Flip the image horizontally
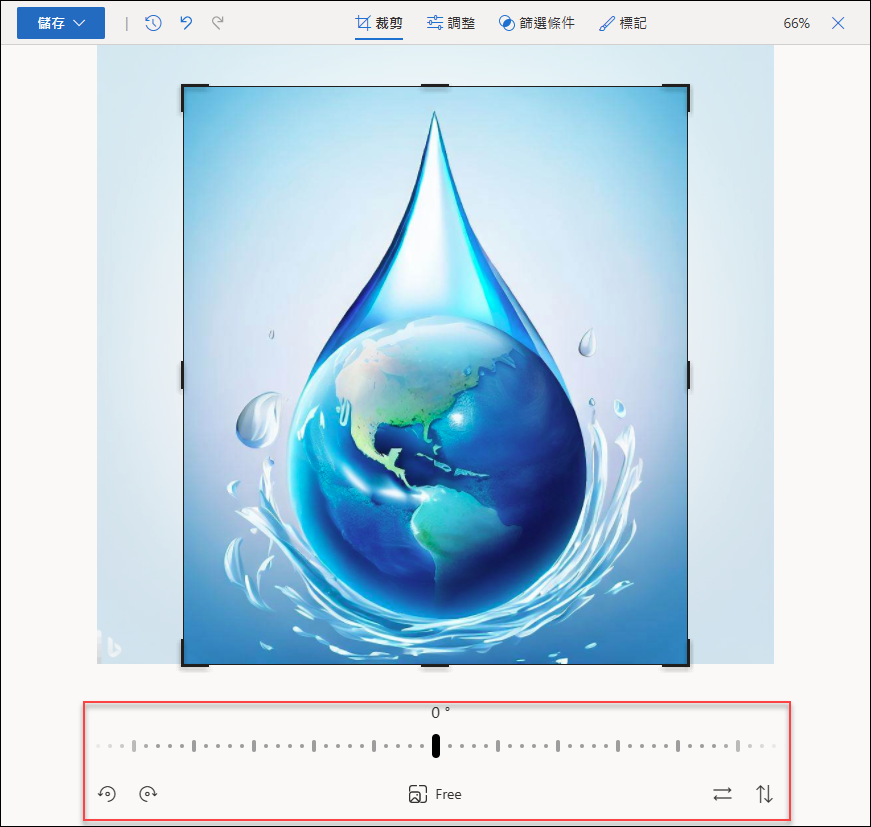 click(x=722, y=794)
